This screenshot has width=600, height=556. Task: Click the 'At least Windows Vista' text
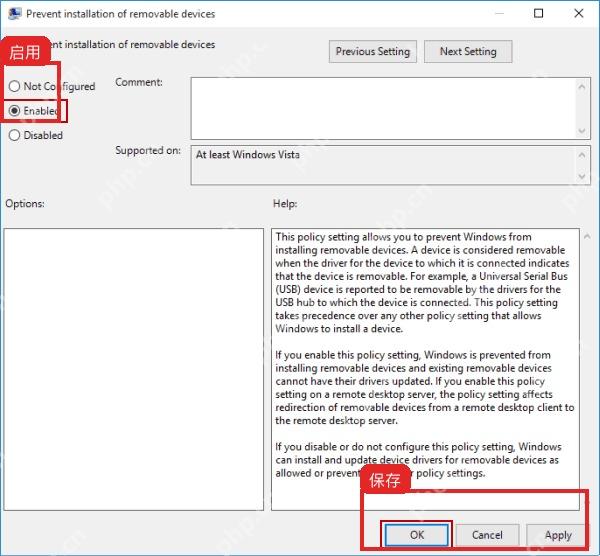click(248, 155)
